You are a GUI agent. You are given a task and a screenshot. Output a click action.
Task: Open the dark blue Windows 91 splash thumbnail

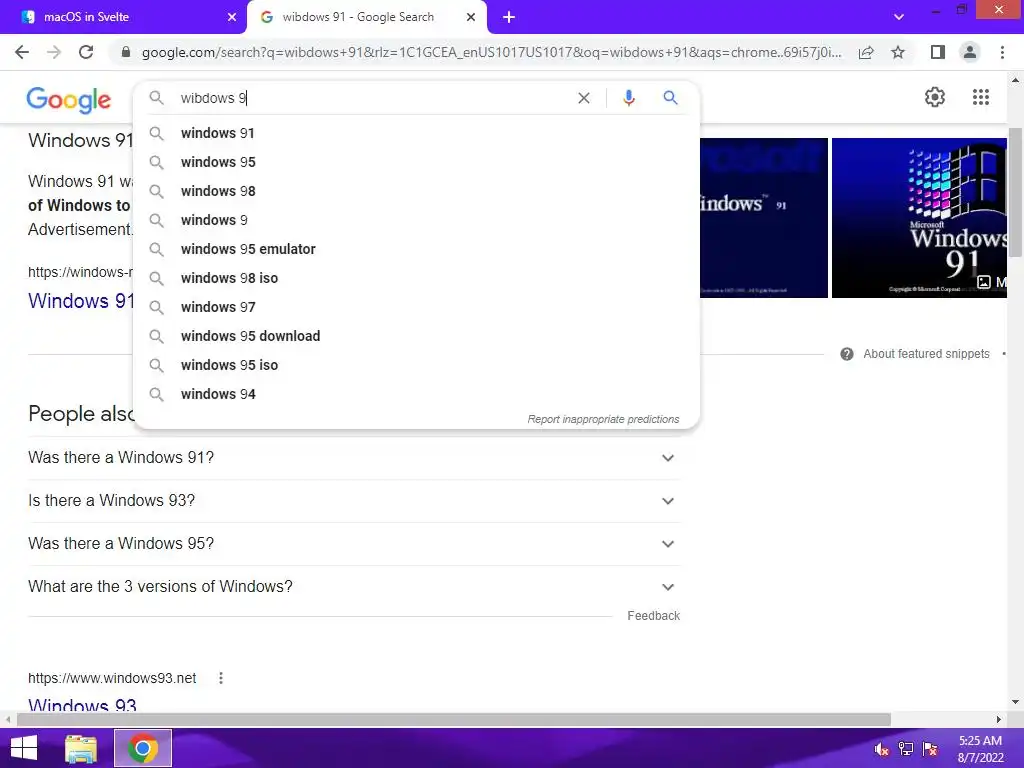(763, 218)
